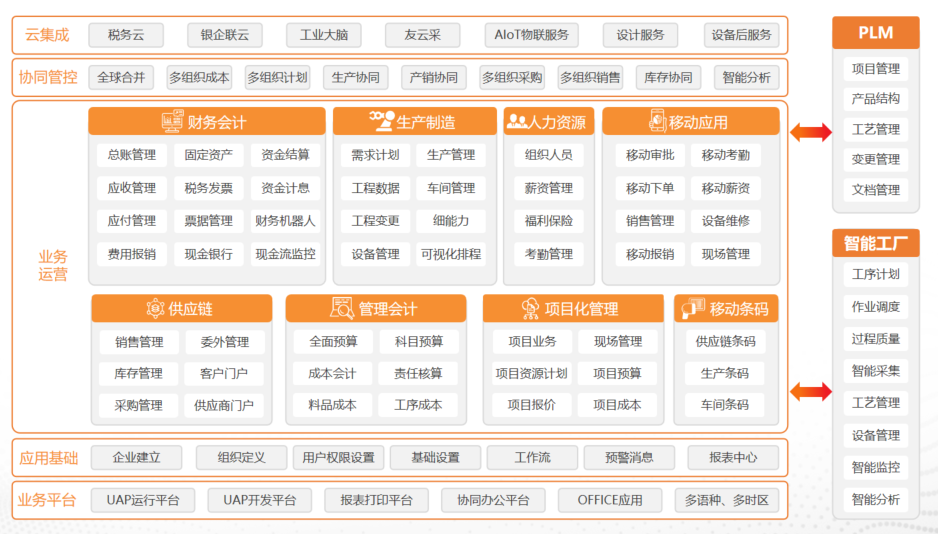Select 企业建立 in 应用基础 row
Screen dimensions: 938x534
[136, 458]
